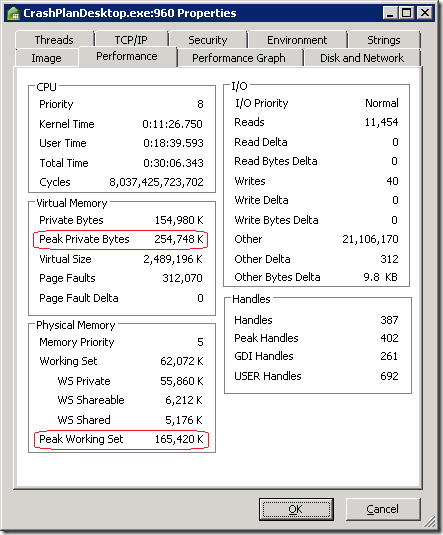Click the WS Shareable value 6,212 K
Image resolution: width=443 pixels, height=535 pixels.
click(x=184, y=400)
